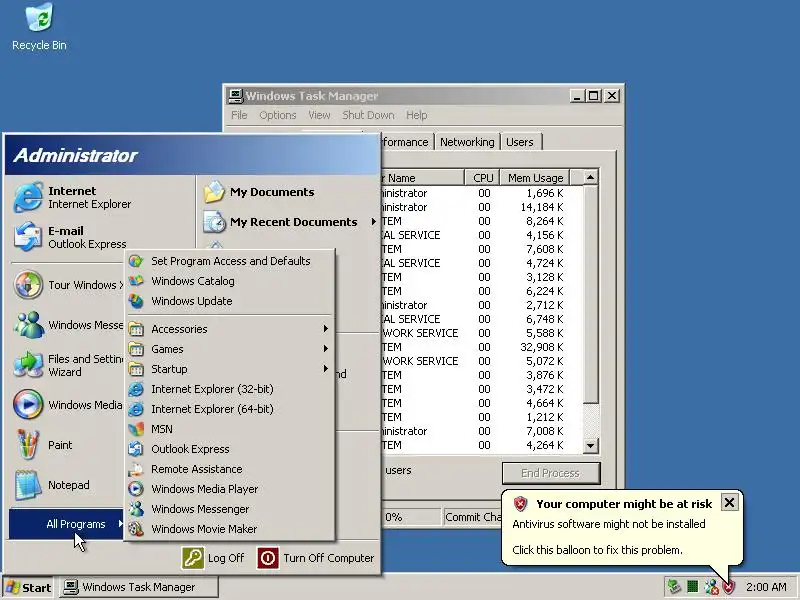This screenshot has height=600, width=800.
Task: Sort by Mem Usage column header
Action: click(x=535, y=178)
